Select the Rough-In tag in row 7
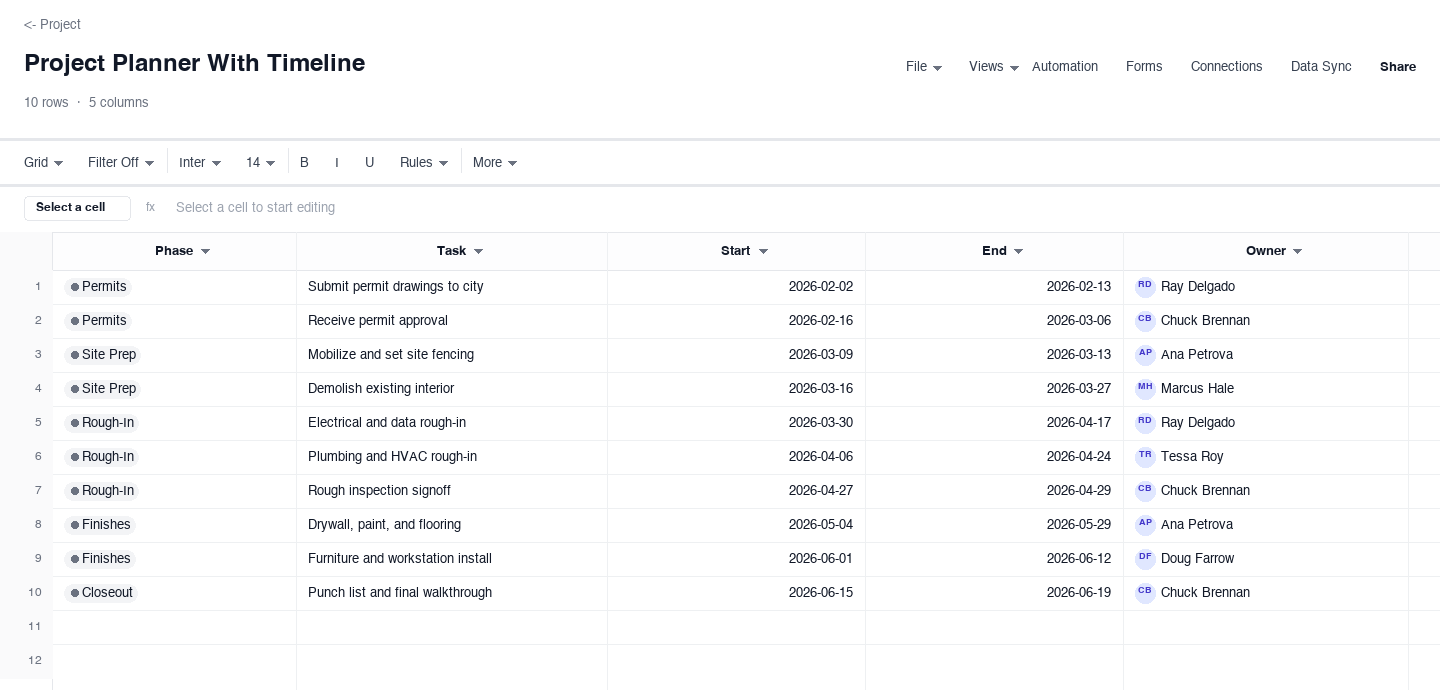The image size is (1440, 690). 101,491
